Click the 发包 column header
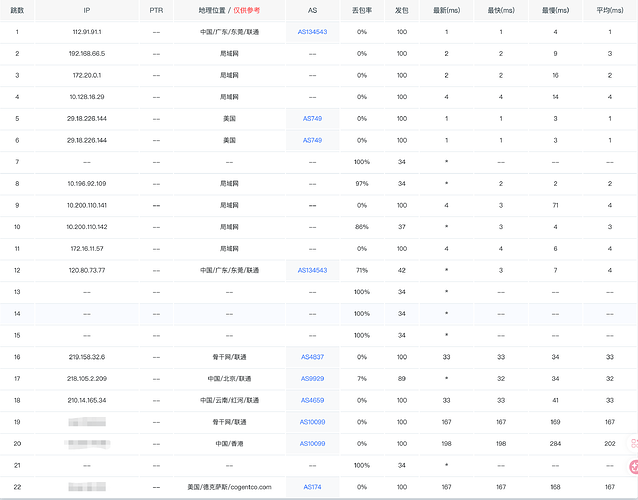 pos(402,10)
